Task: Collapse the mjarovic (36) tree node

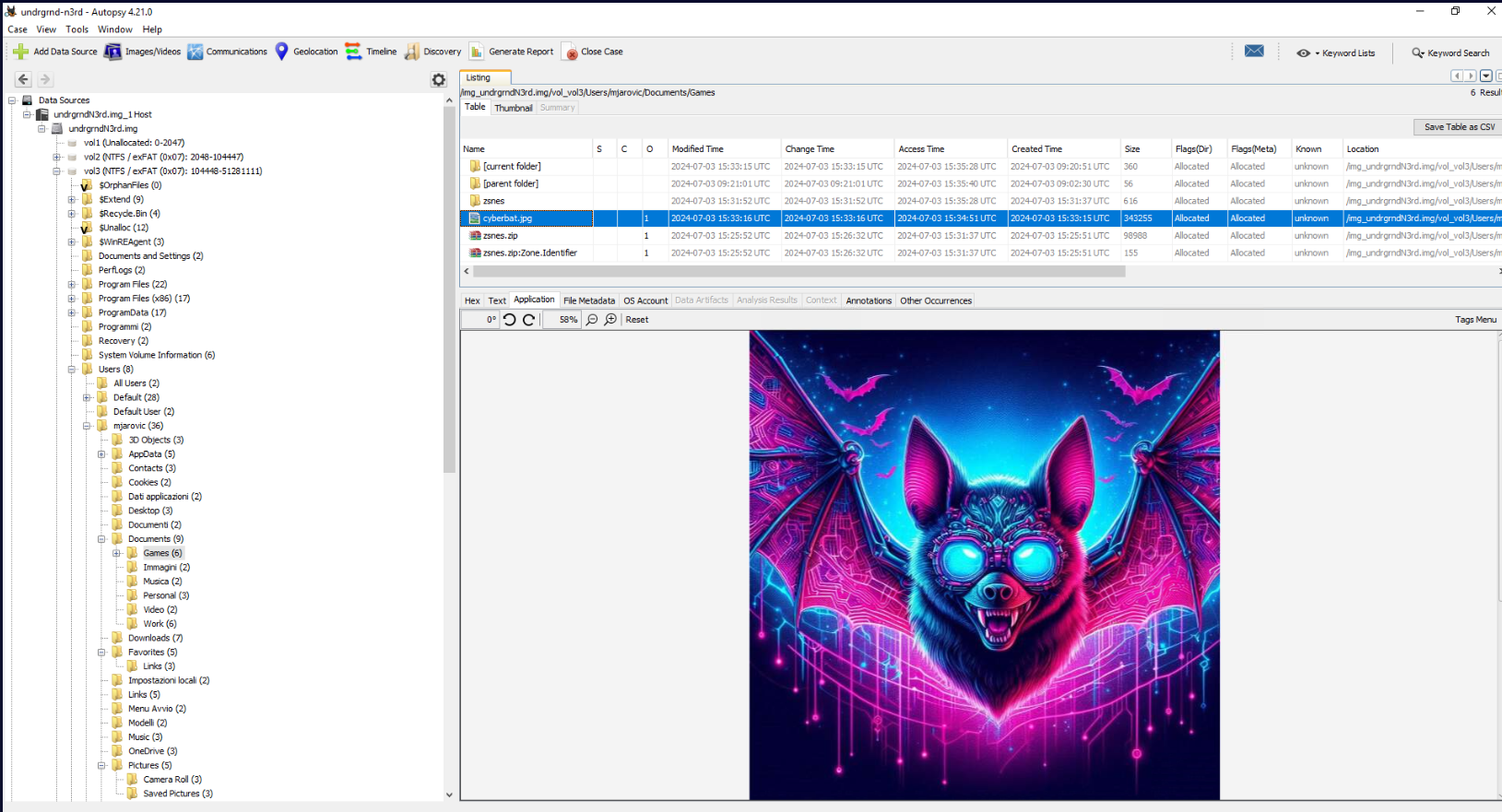Action: (x=87, y=426)
